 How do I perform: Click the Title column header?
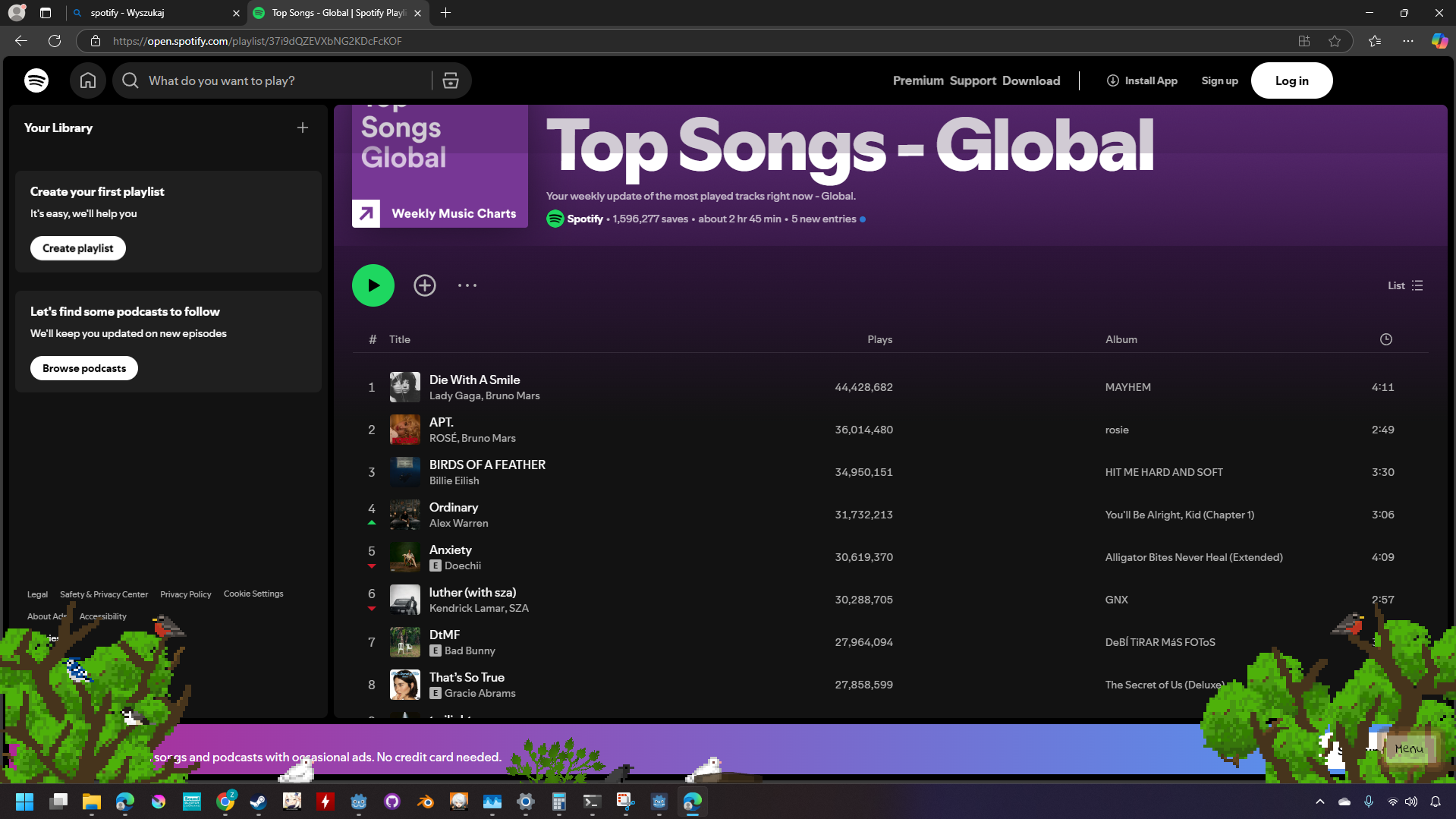[400, 339]
